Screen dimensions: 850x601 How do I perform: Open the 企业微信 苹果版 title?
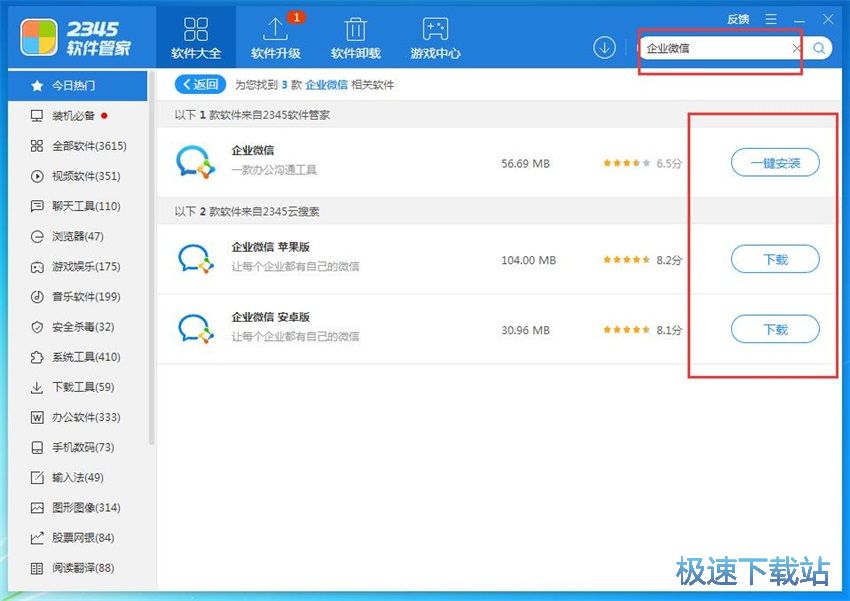tap(271, 247)
